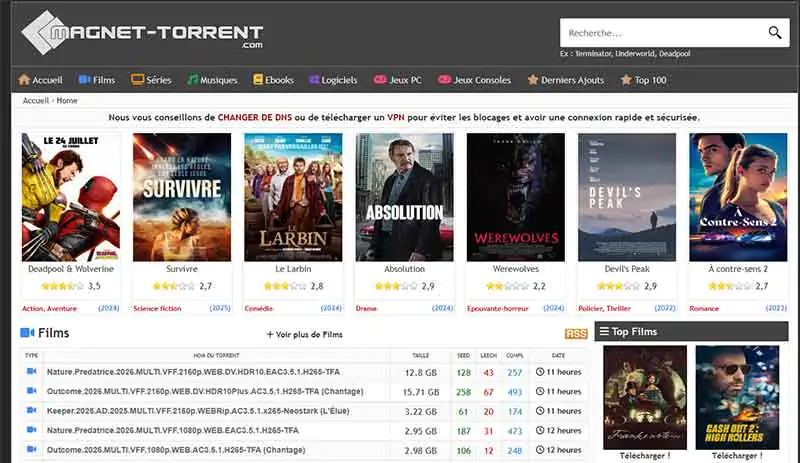Click clock icon in Keeper.2025 row
The width and height of the screenshot is (800, 463).
point(540,411)
